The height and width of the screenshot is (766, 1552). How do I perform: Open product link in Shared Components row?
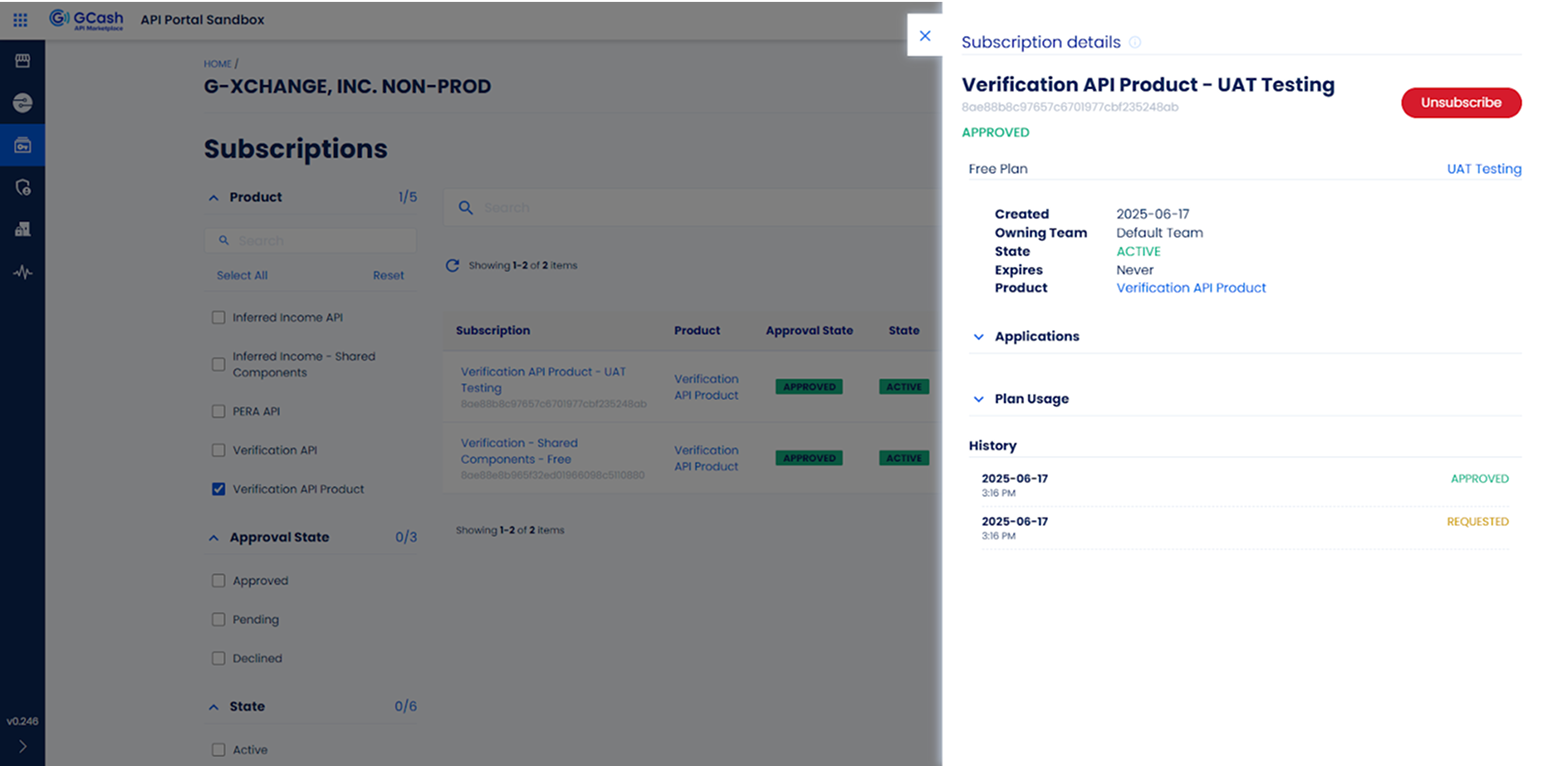[706, 458]
